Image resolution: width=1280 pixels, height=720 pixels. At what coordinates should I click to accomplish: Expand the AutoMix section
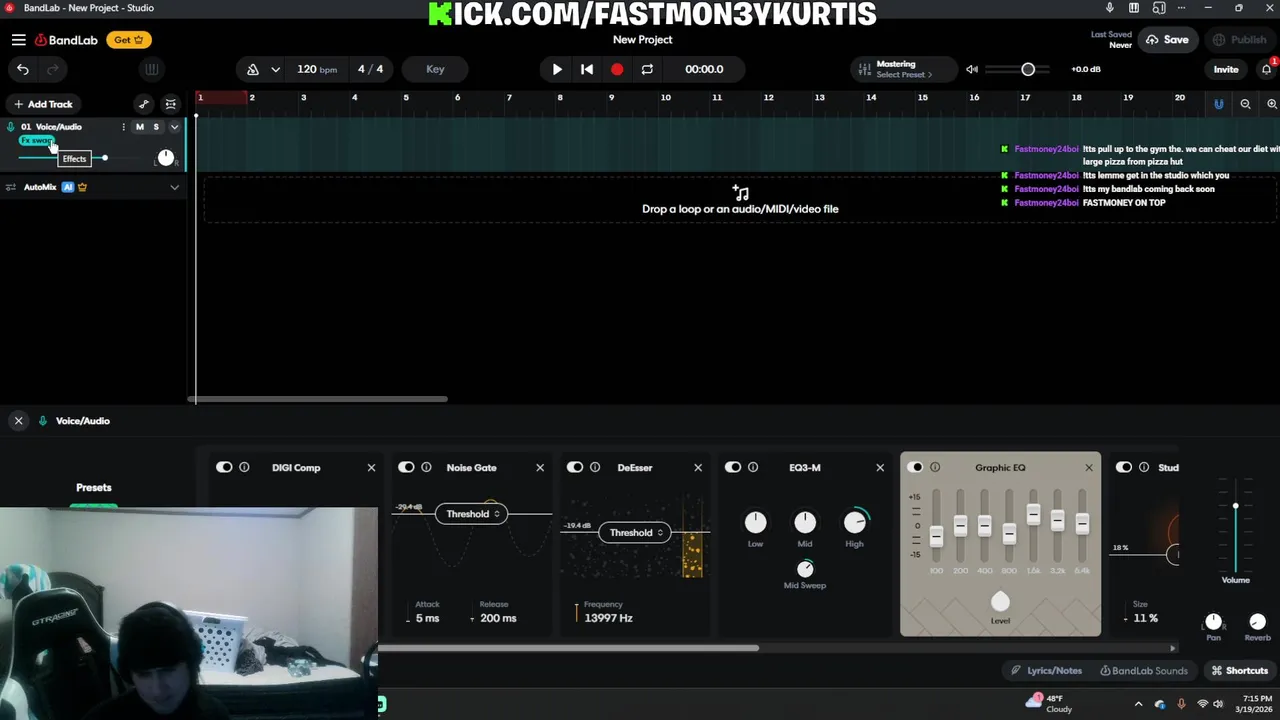pos(174,187)
